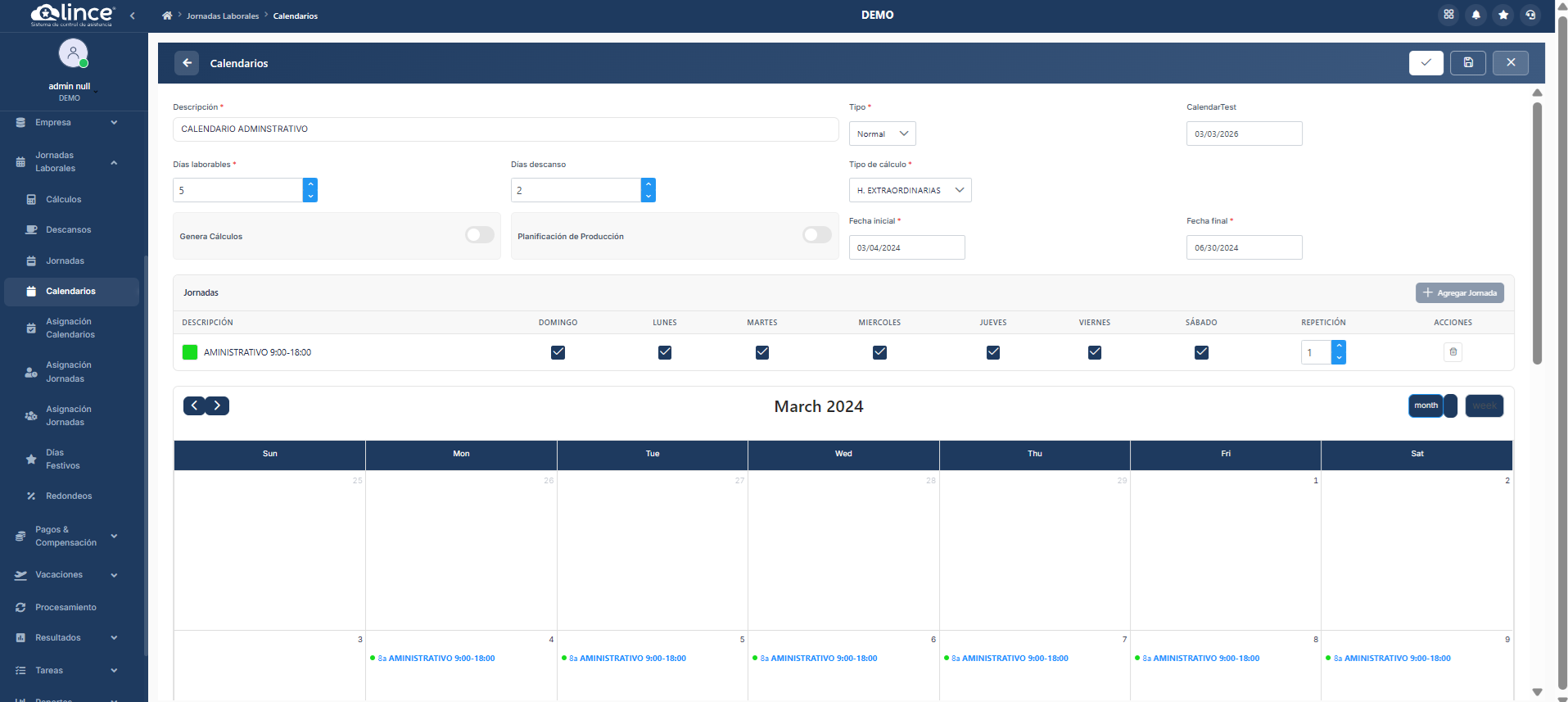Toggle SÁBADO checkbox for AMINISTRATIVO row
This screenshot has height=702, width=1568.
click(1201, 352)
